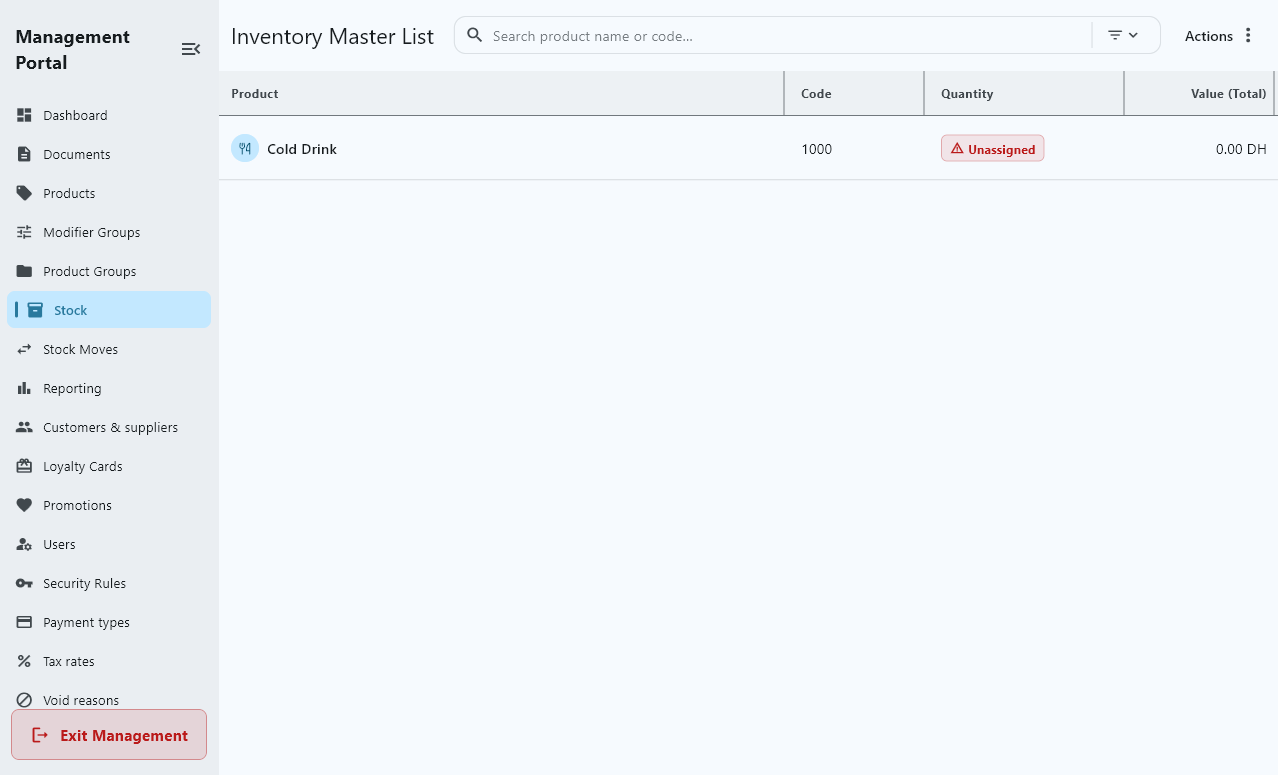This screenshot has height=775, width=1278.
Task: Click the Tax rates percent icon
Action: [24, 661]
